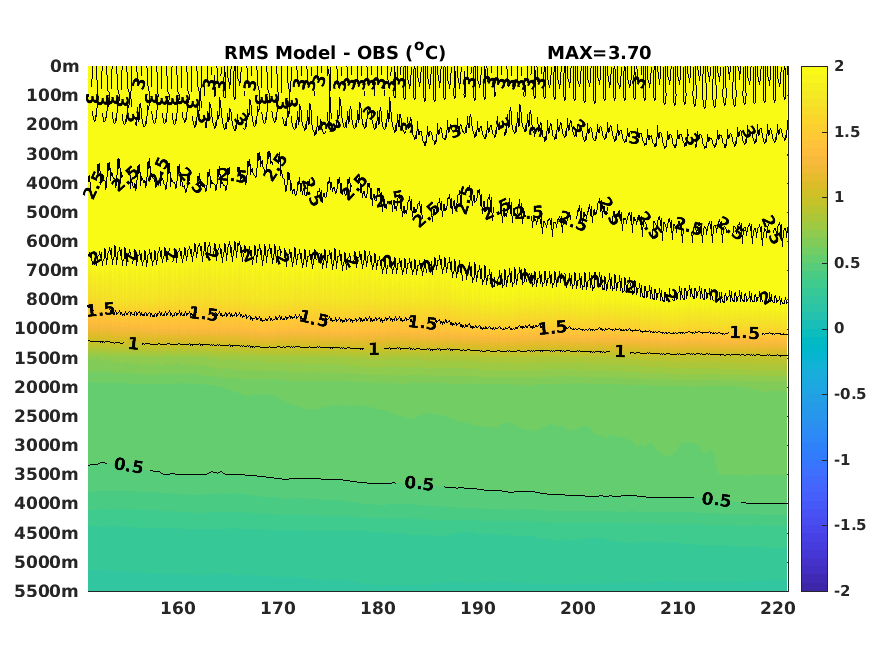Click the '180' x-axis tick label
This screenshot has height=656, width=875.
[378, 608]
